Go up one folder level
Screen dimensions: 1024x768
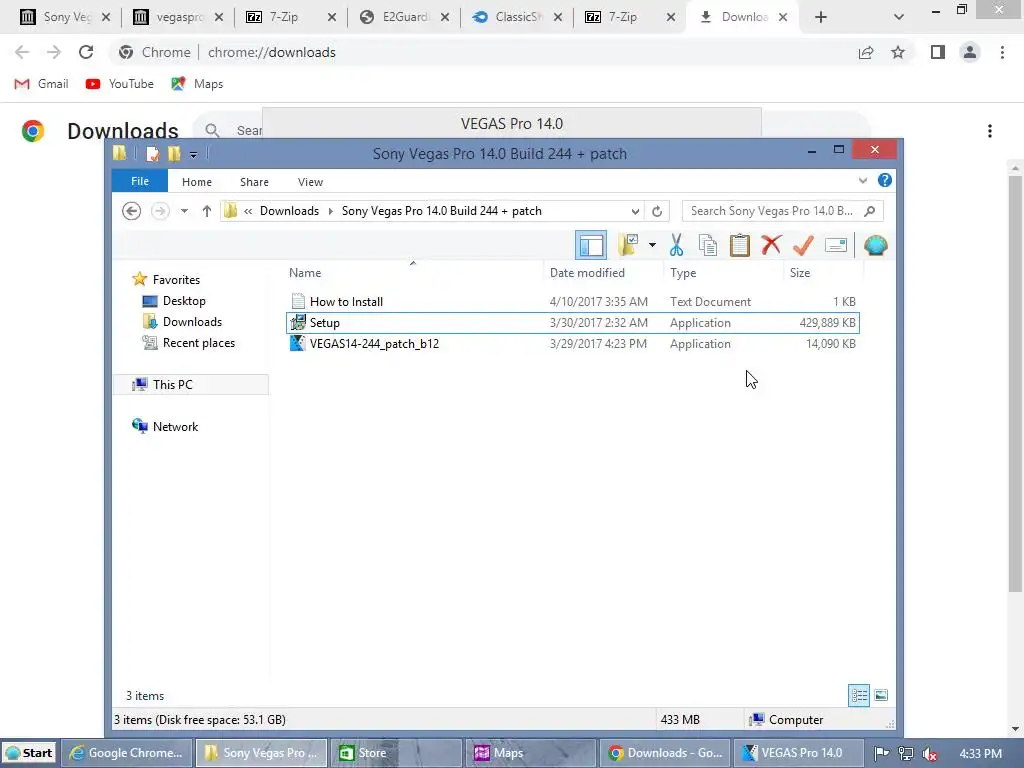point(206,211)
